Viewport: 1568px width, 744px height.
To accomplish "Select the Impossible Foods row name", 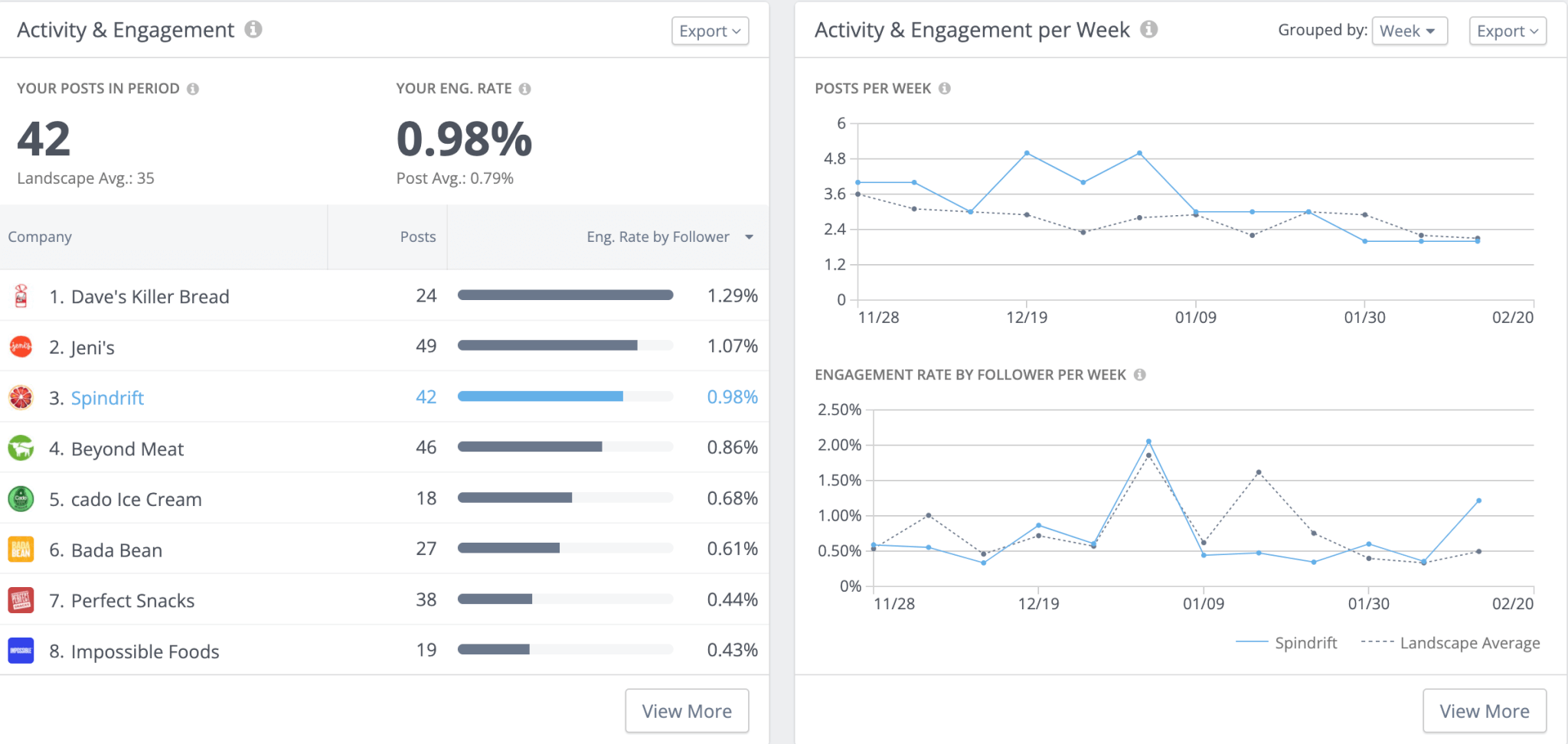I will [x=145, y=651].
